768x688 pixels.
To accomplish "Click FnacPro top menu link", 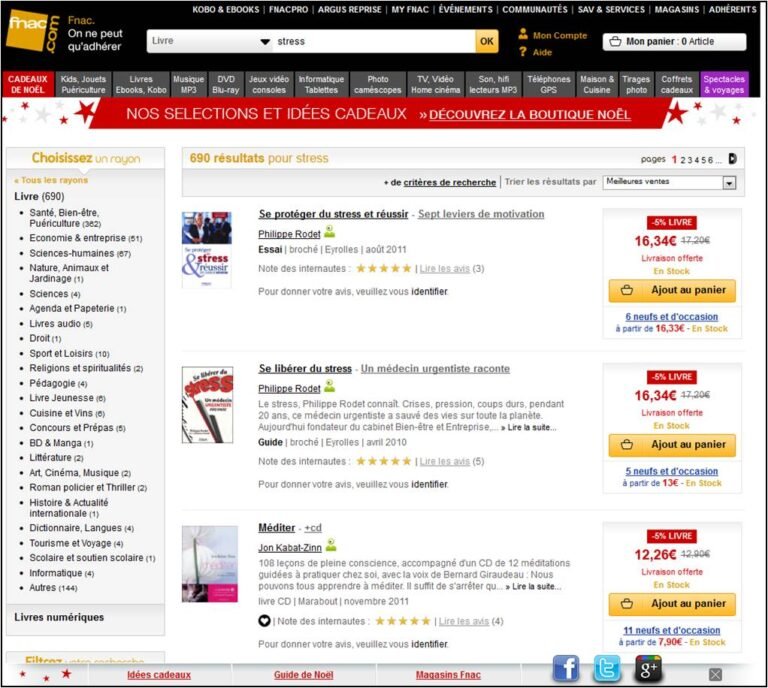I will [x=288, y=9].
